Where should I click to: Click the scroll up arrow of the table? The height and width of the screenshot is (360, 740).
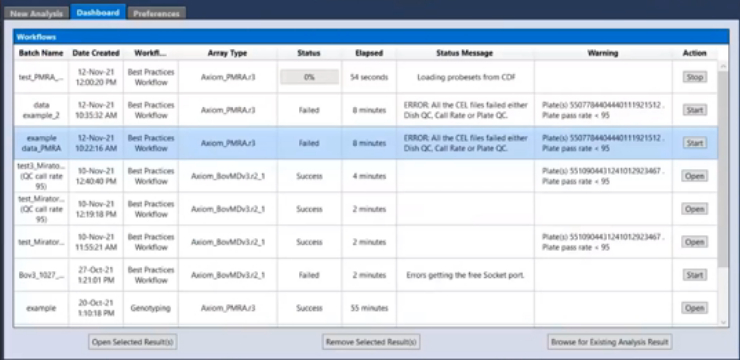click(723, 67)
